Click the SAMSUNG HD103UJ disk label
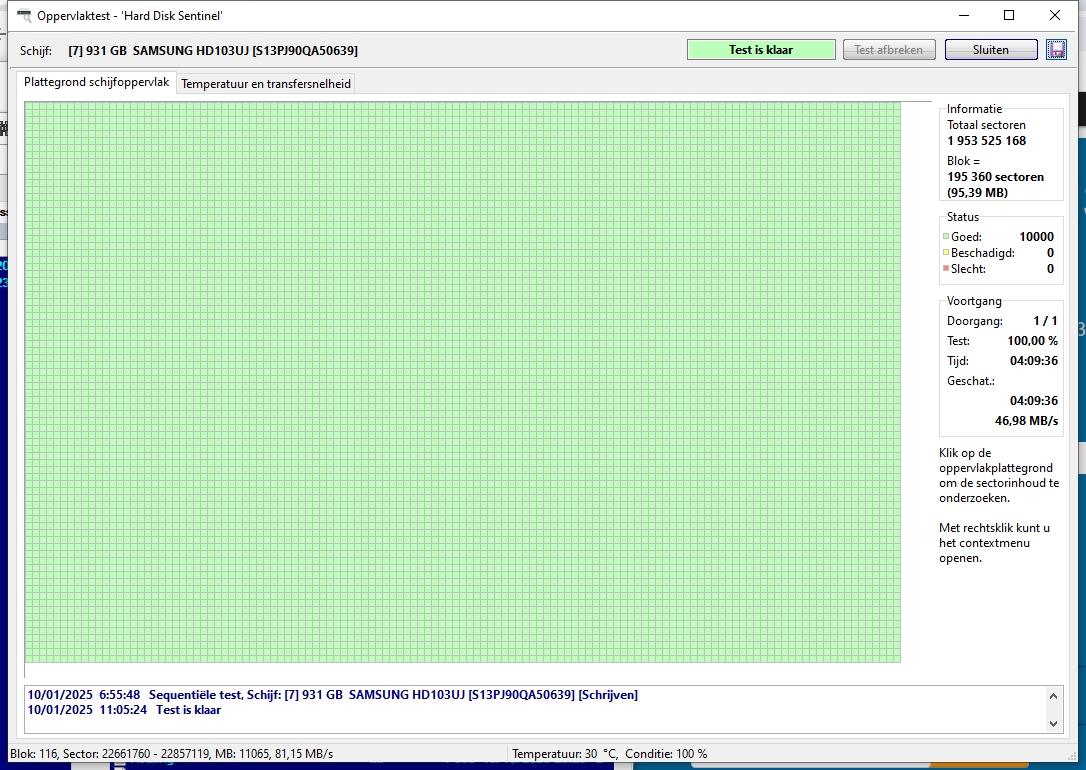 tap(213, 51)
